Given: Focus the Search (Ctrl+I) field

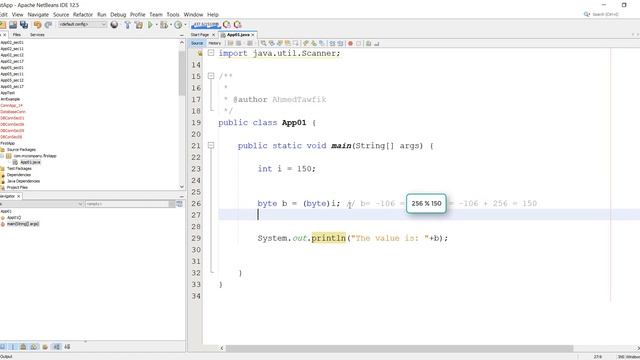Looking at the screenshot, I should click(608, 14).
